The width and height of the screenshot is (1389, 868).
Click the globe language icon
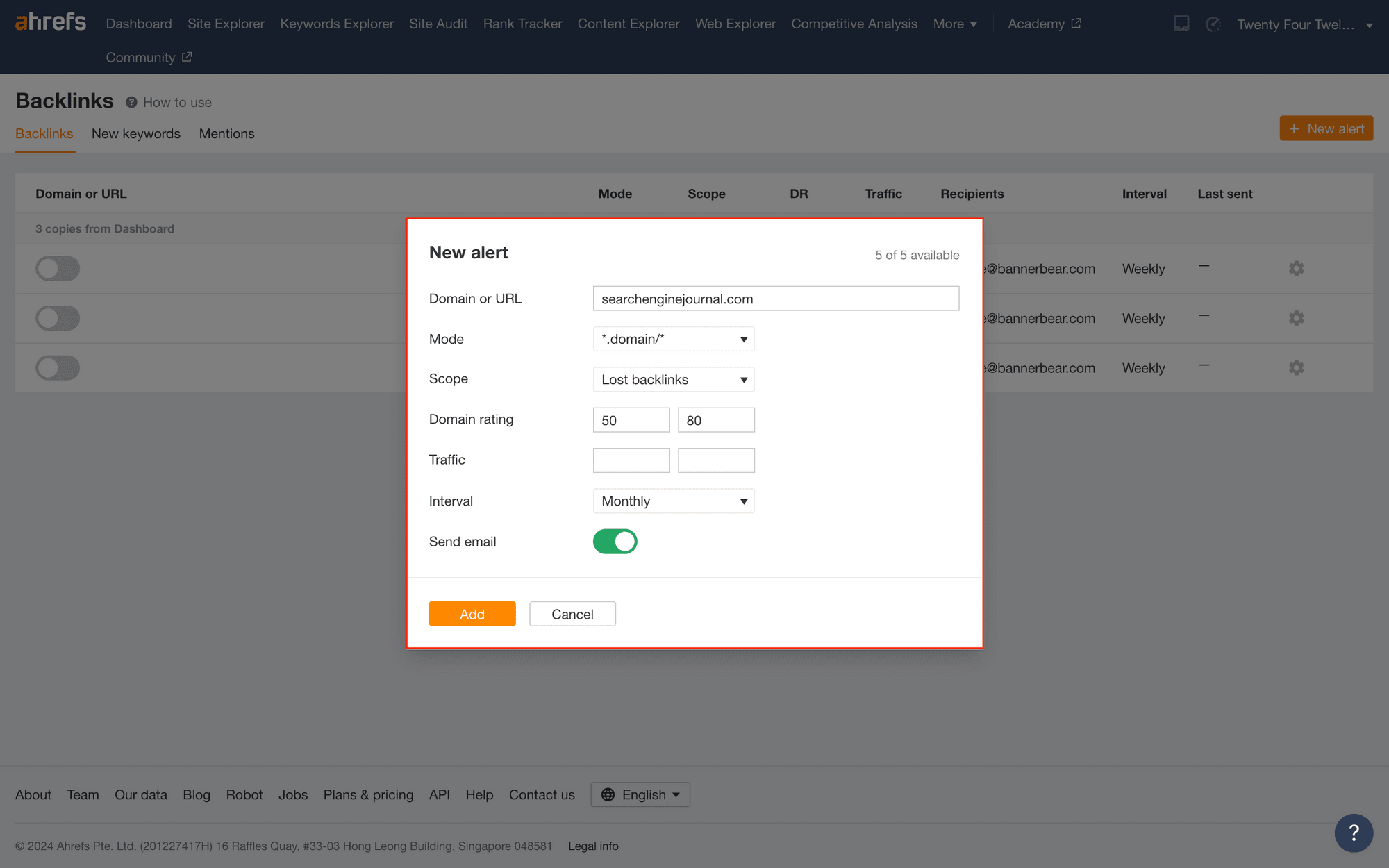608,794
